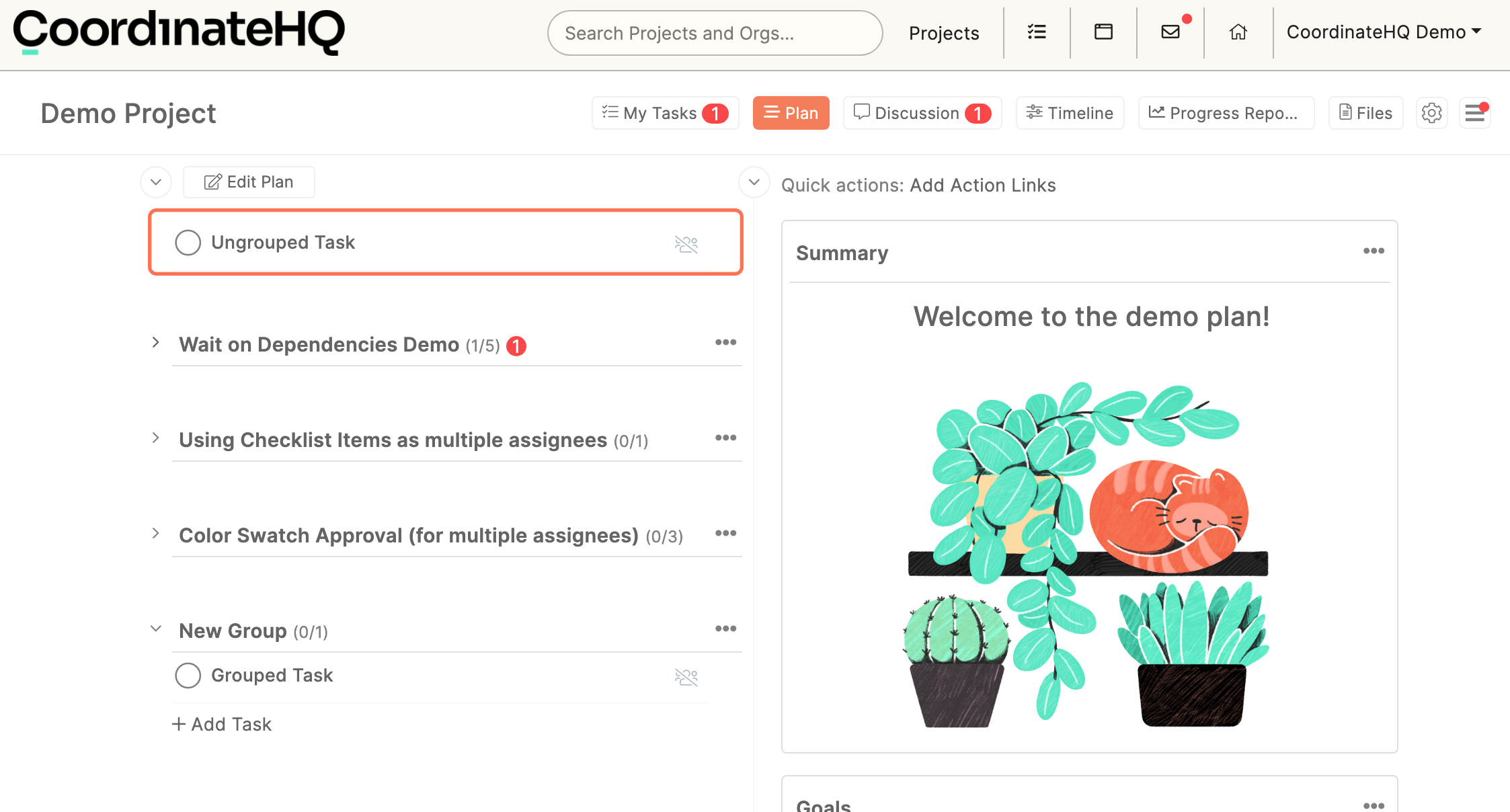Collapse the New Group section

pyautogui.click(x=155, y=629)
